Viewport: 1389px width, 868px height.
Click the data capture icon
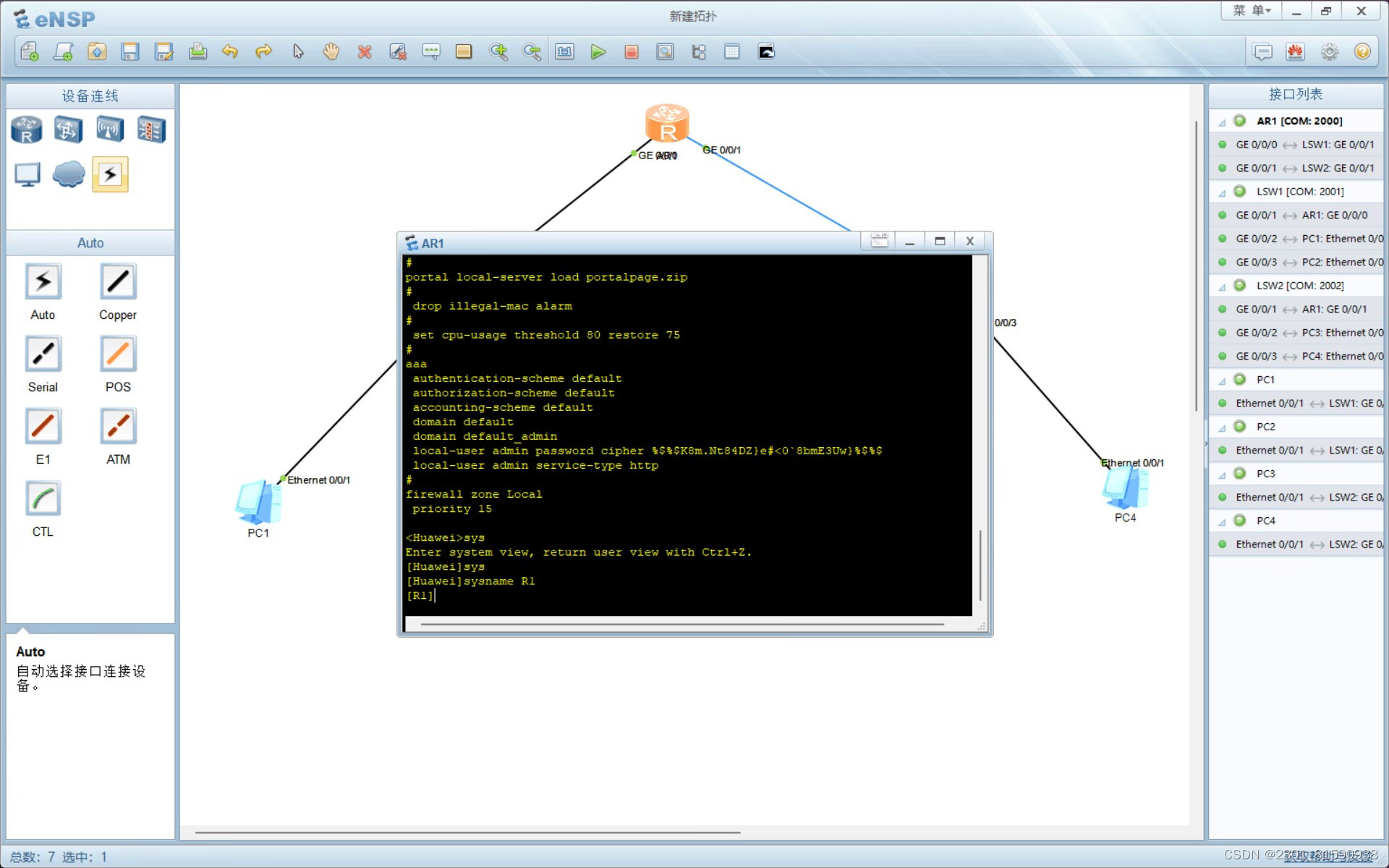coord(665,51)
